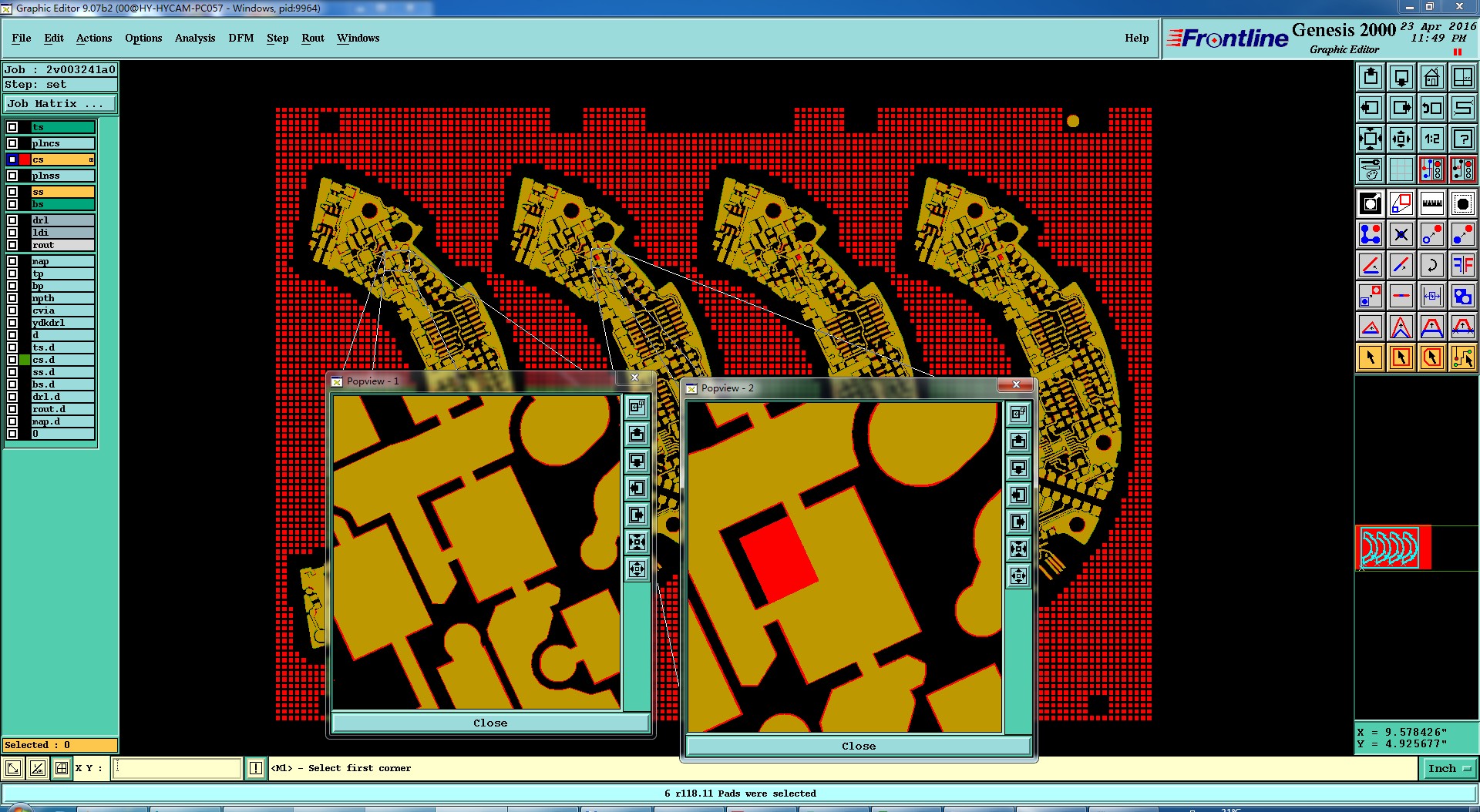Image resolution: width=1480 pixels, height=812 pixels.
Task: Click the grid snap icon beside X Y label
Action: pyautogui.click(x=62, y=768)
